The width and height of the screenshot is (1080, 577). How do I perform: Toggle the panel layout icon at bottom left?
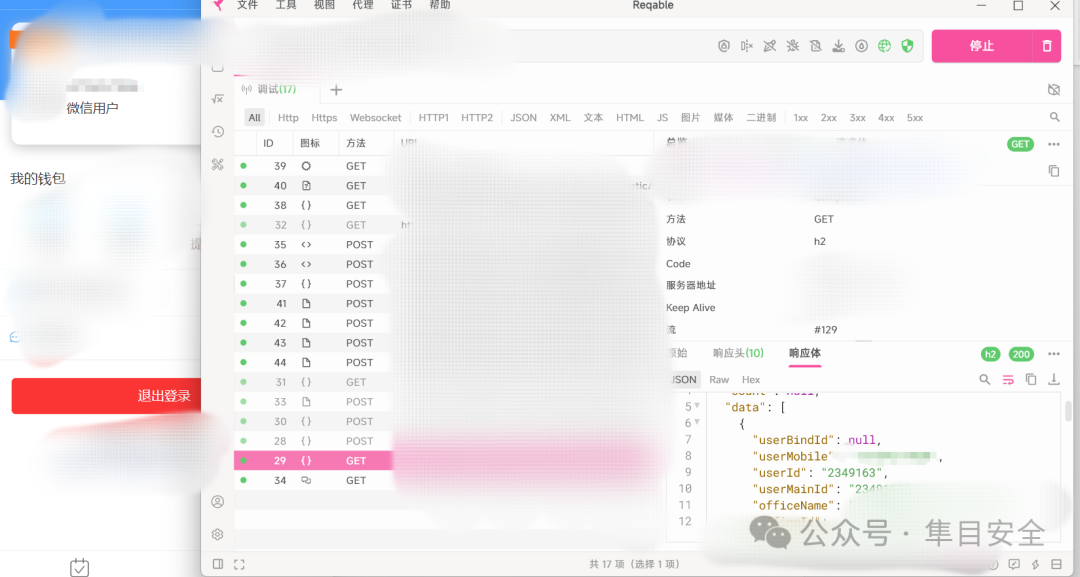coord(218,564)
